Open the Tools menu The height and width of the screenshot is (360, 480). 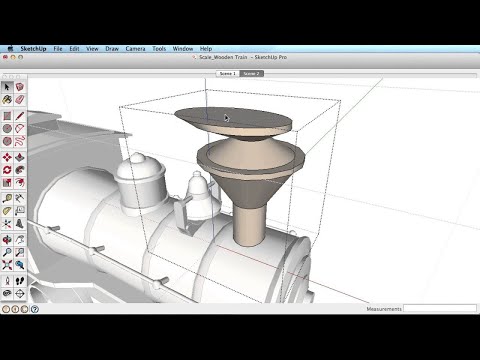159,49
